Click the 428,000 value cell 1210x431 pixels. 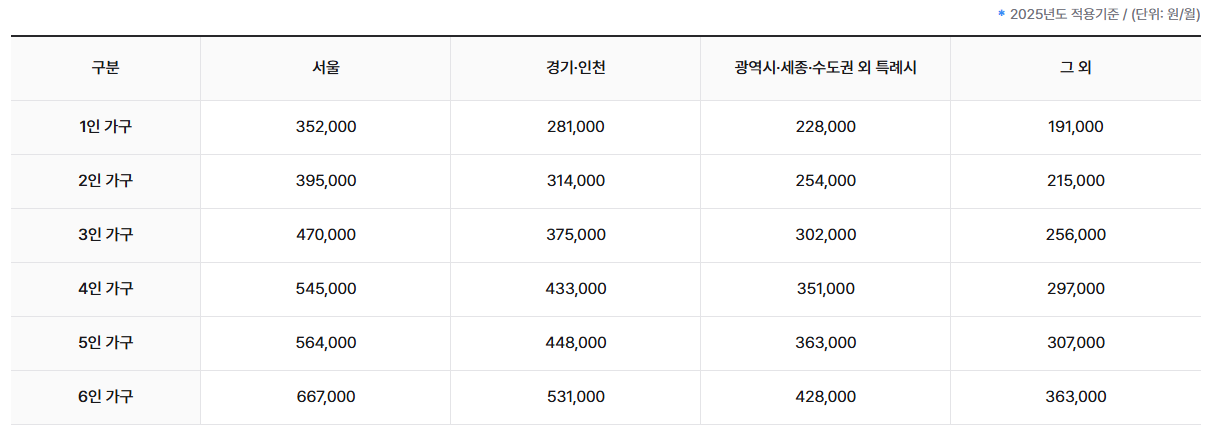coord(825,397)
